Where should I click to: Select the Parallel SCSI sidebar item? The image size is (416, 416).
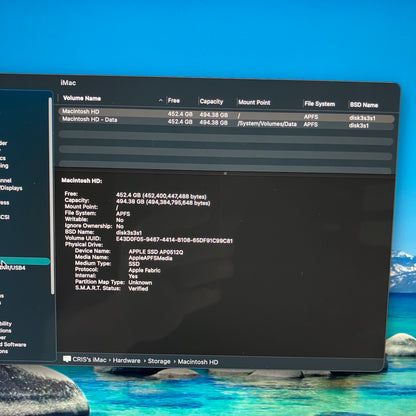point(5,217)
